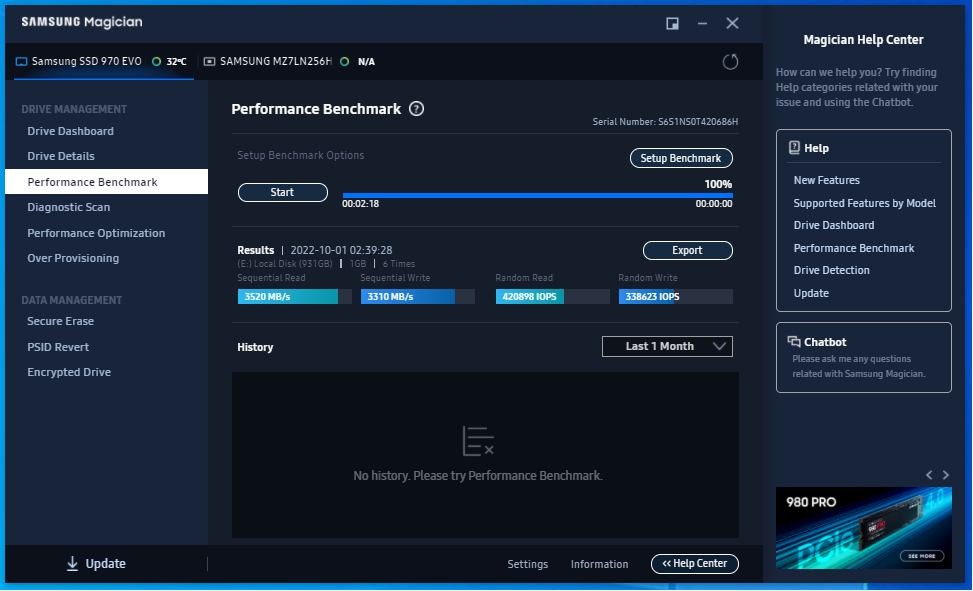The width and height of the screenshot is (973, 591).
Task: Click the results timestamp 2022-10-01 02:39:28
Action: (x=341, y=250)
